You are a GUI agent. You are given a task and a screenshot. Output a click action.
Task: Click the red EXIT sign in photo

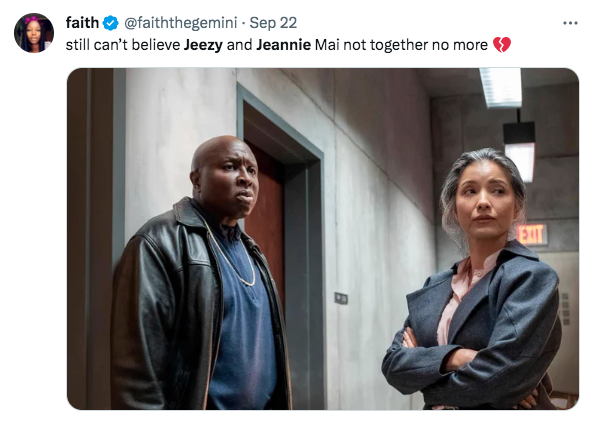532,234
